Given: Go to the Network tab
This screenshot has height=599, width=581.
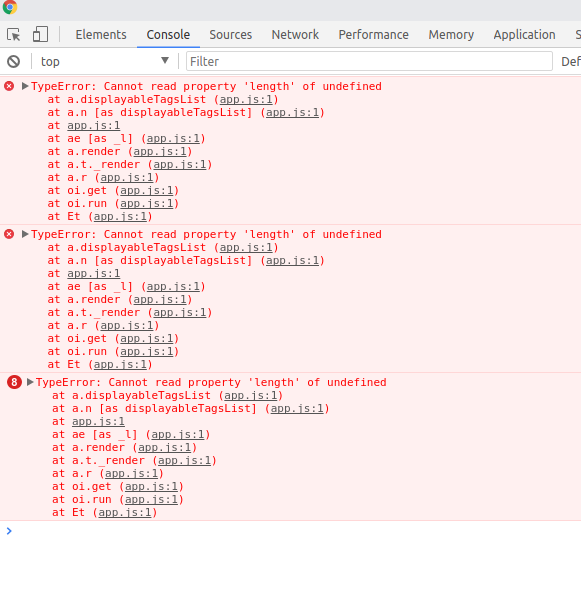Looking at the screenshot, I should click(x=295, y=35).
